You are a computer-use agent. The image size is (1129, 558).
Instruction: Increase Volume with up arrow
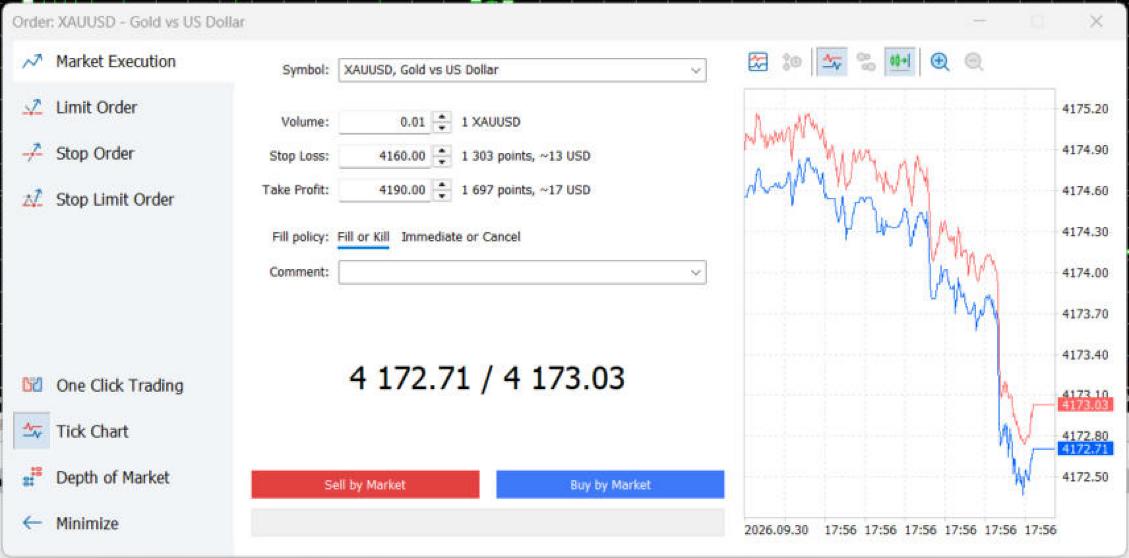442,117
